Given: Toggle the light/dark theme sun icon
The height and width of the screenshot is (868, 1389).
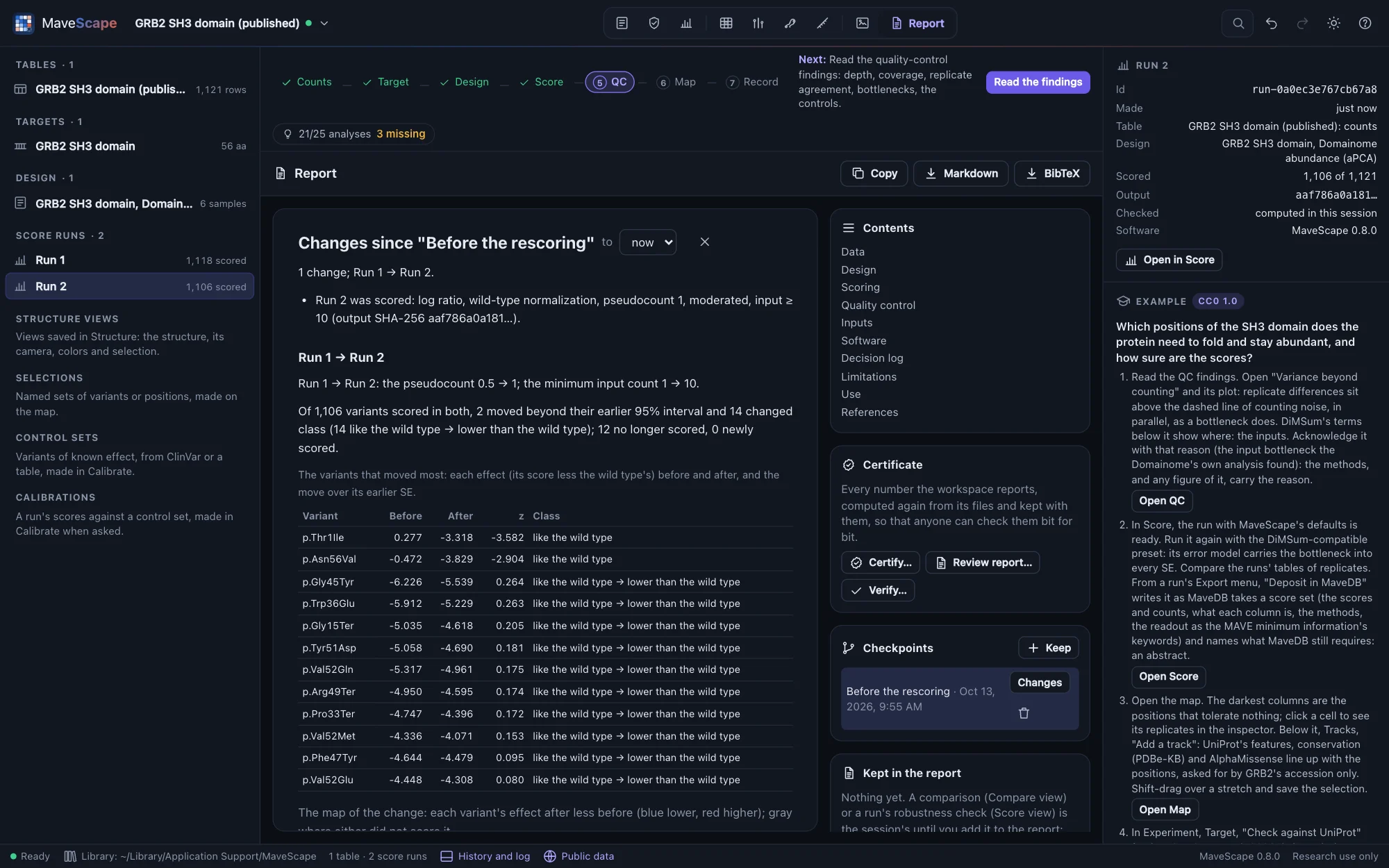Looking at the screenshot, I should tap(1333, 23).
